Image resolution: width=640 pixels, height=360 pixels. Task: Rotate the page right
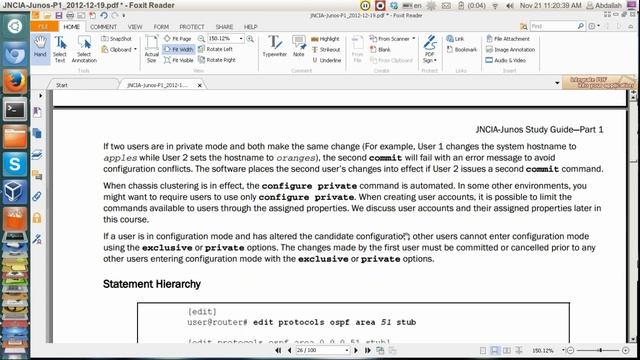click(x=217, y=60)
